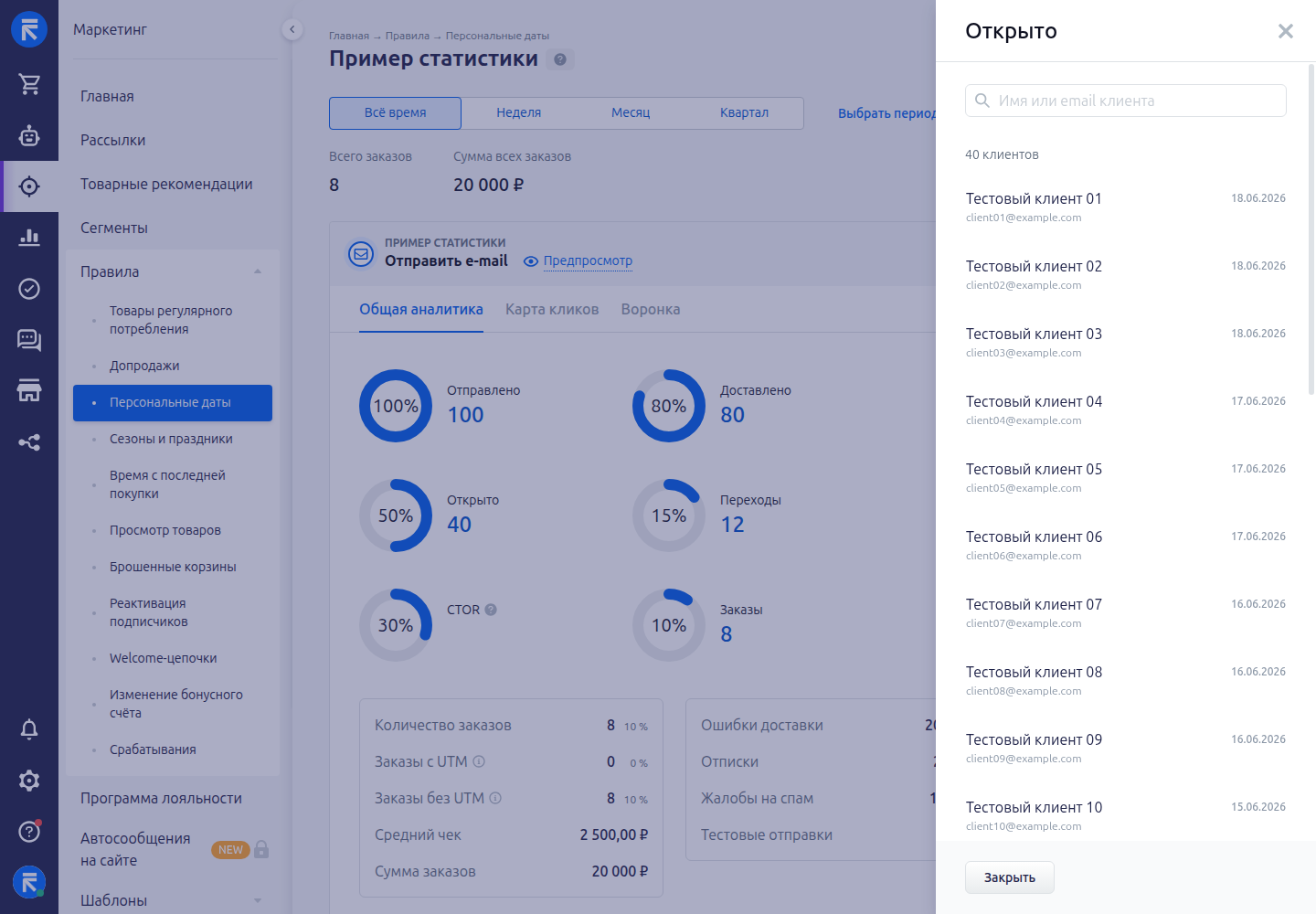Screen dimensions: 1316x914
Task: Open the chat messages icon in sidebar
Action: (x=29, y=340)
